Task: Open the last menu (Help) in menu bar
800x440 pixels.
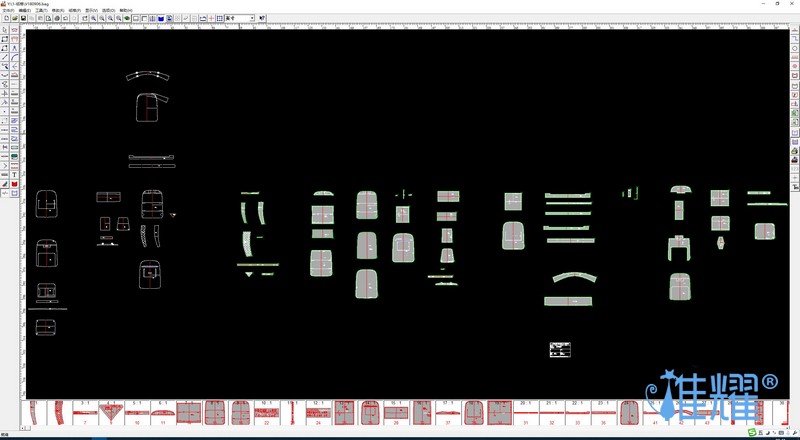Action: [125, 10]
